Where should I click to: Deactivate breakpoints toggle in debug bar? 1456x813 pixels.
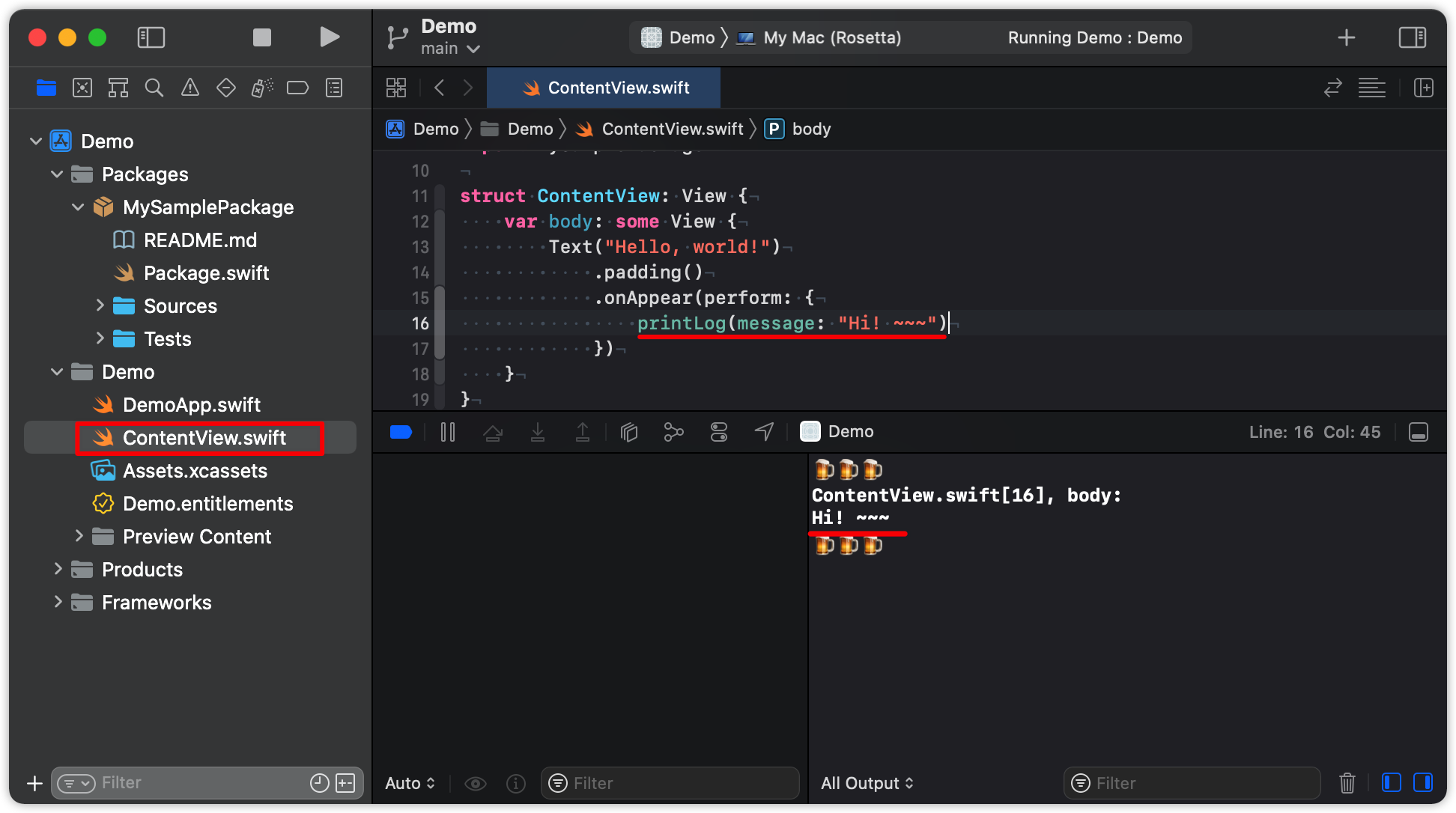tap(401, 432)
